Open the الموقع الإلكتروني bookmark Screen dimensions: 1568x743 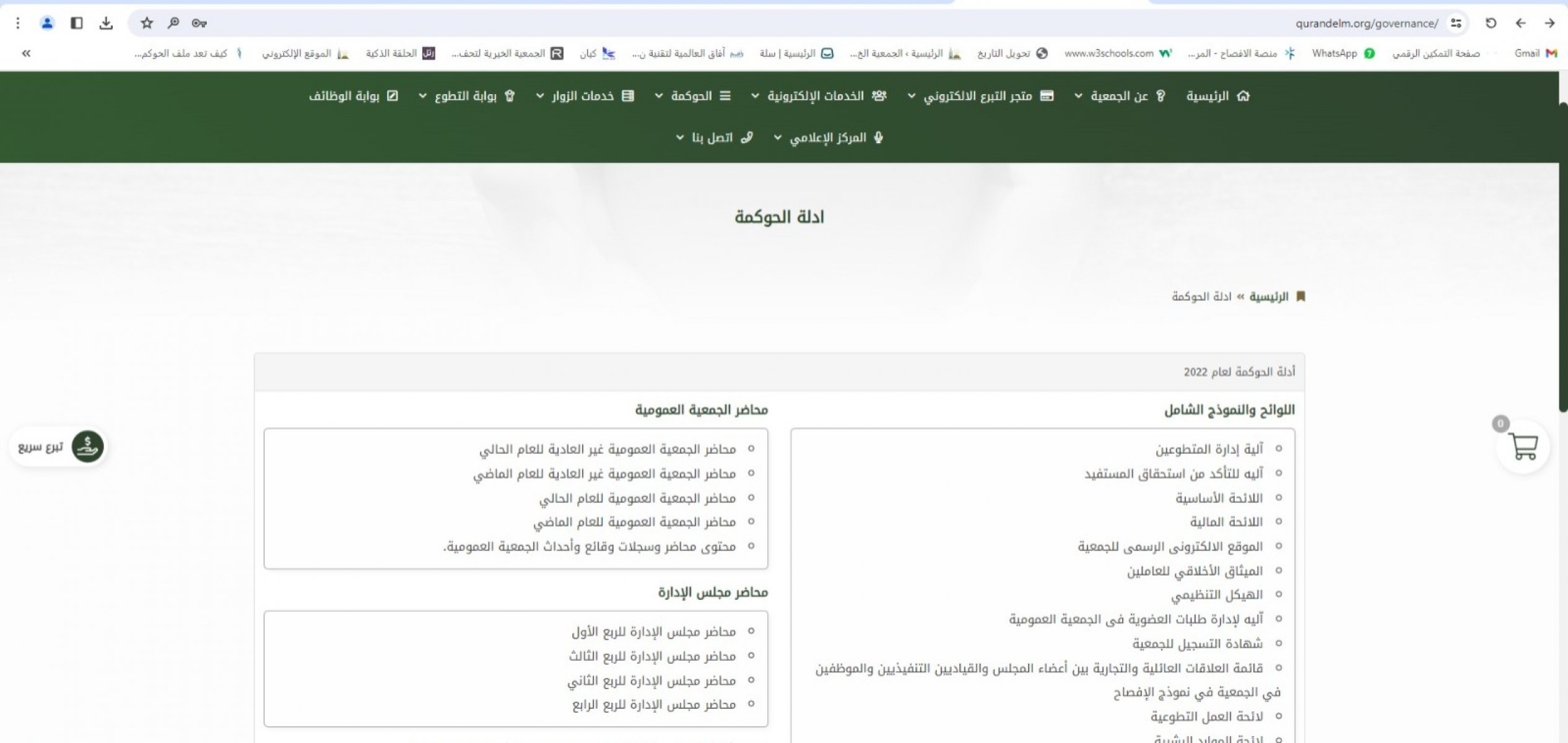coord(305,53)
